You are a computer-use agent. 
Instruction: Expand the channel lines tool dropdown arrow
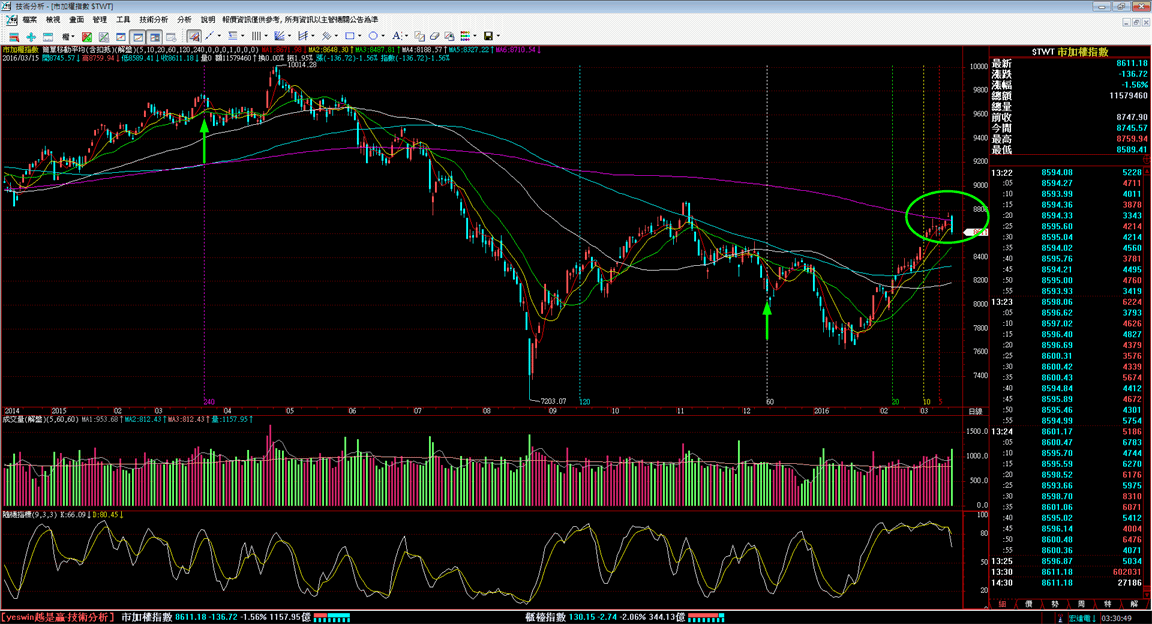(313, 36)
